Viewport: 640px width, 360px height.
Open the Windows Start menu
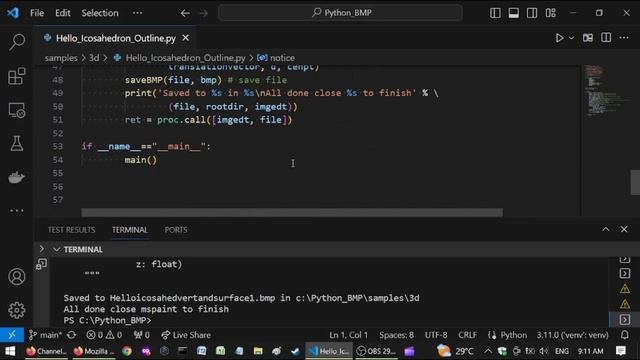pyautogui.click(x=10, y=351)
